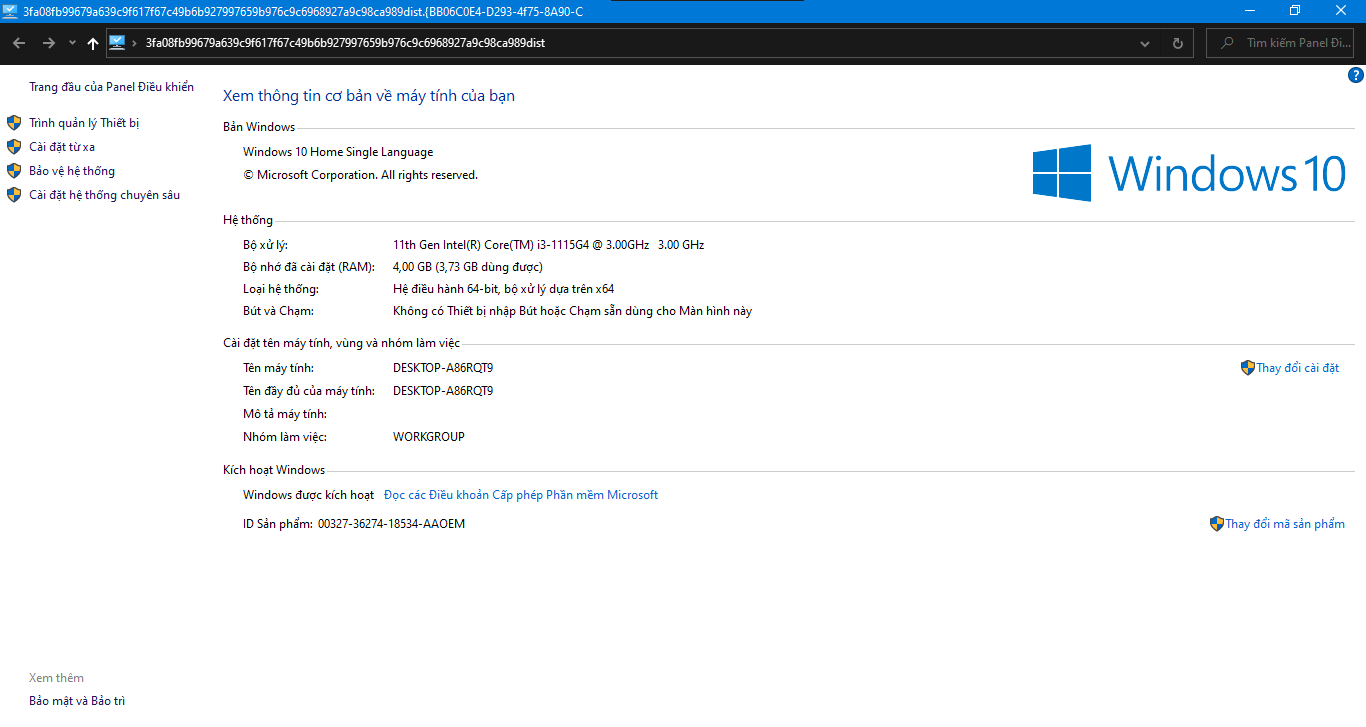
Task: Open Cài đặt từ xa settings
Action: click(x=62, y=147)
